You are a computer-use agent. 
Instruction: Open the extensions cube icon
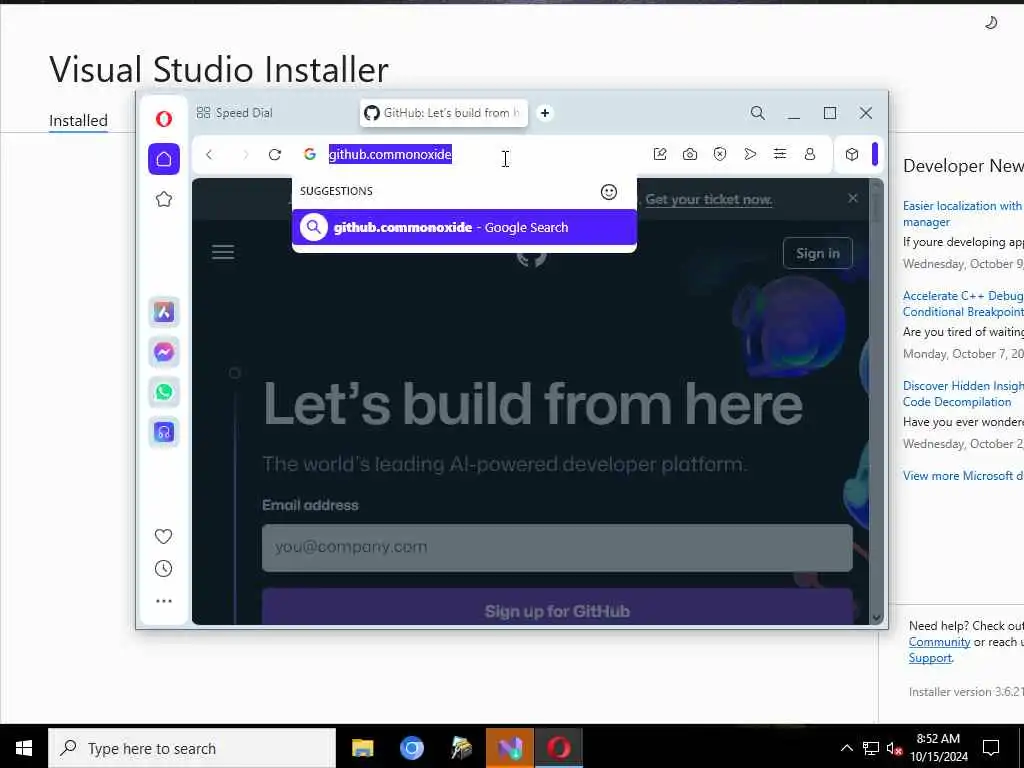pos(852,155)
